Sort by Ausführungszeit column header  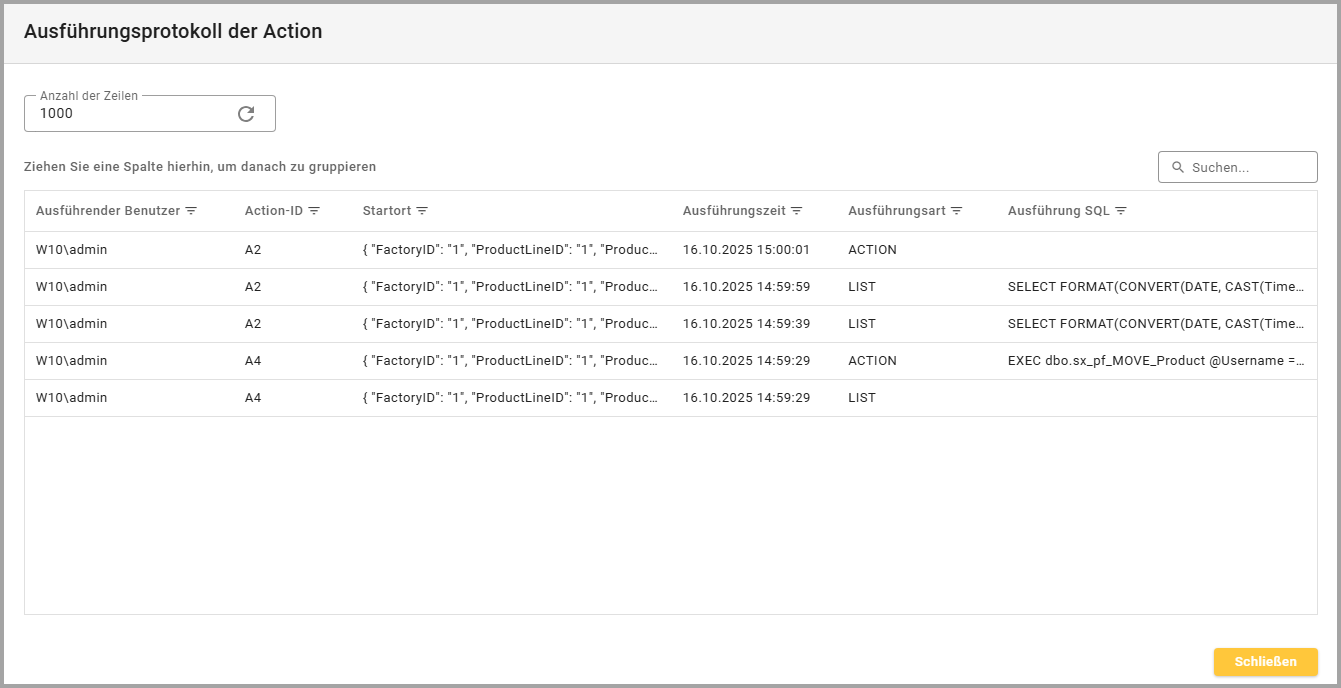[733, 211]
